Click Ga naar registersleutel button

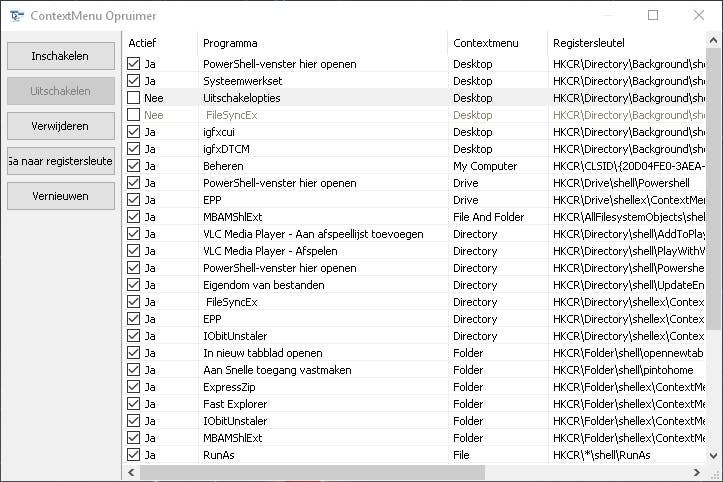60,161
